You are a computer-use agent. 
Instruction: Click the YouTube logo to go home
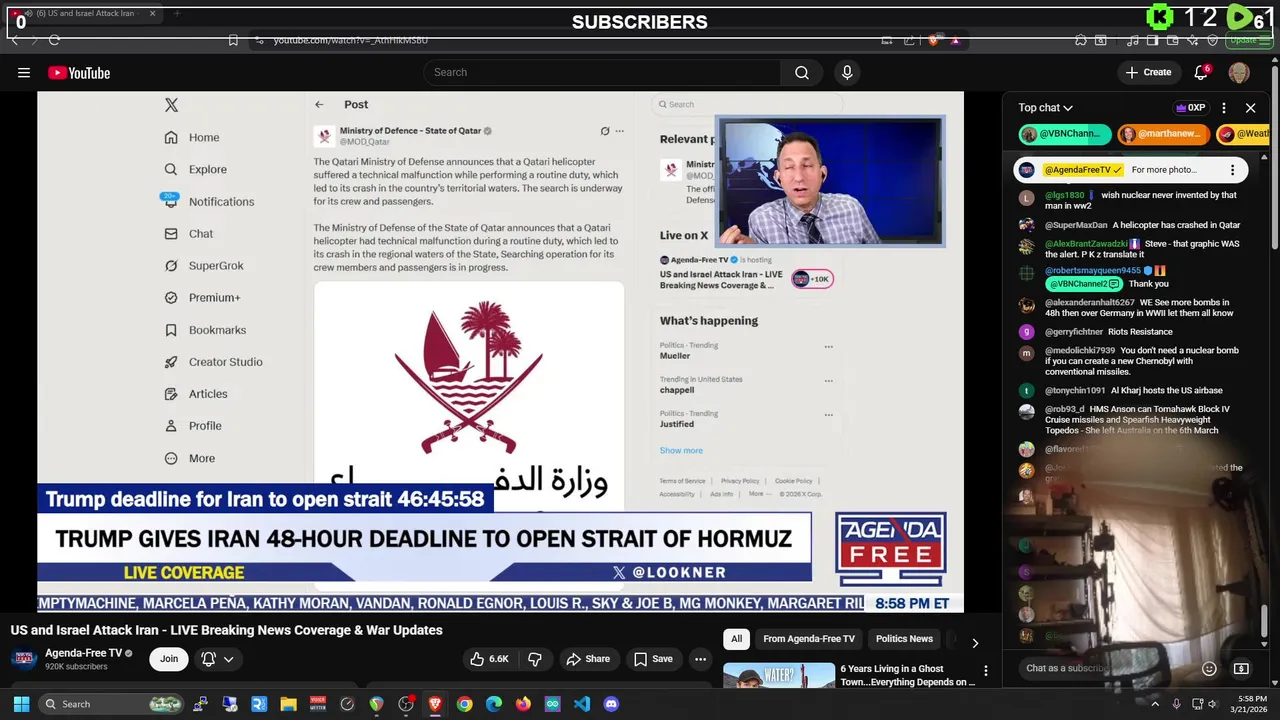pyautogui.click(x=79, y=73)
